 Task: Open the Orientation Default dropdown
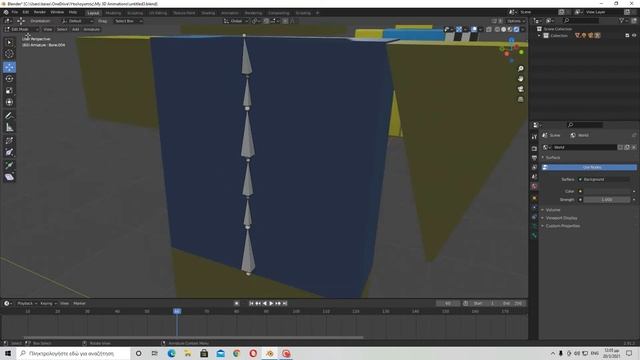[77, 21]
